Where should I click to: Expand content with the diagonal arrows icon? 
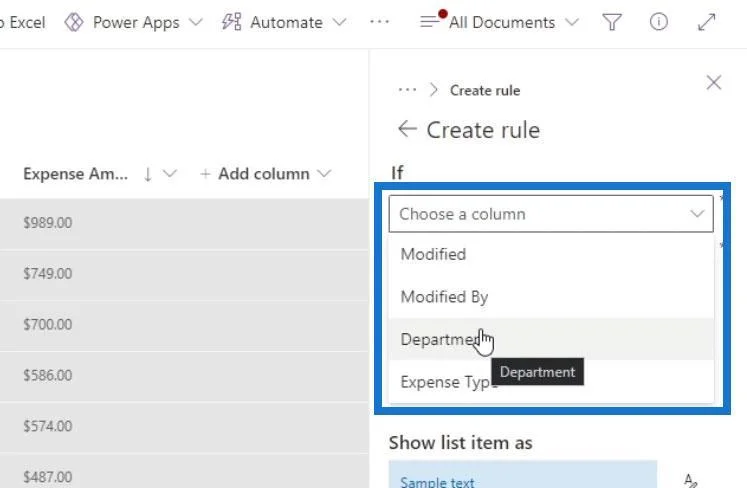[x=707, y=22]
